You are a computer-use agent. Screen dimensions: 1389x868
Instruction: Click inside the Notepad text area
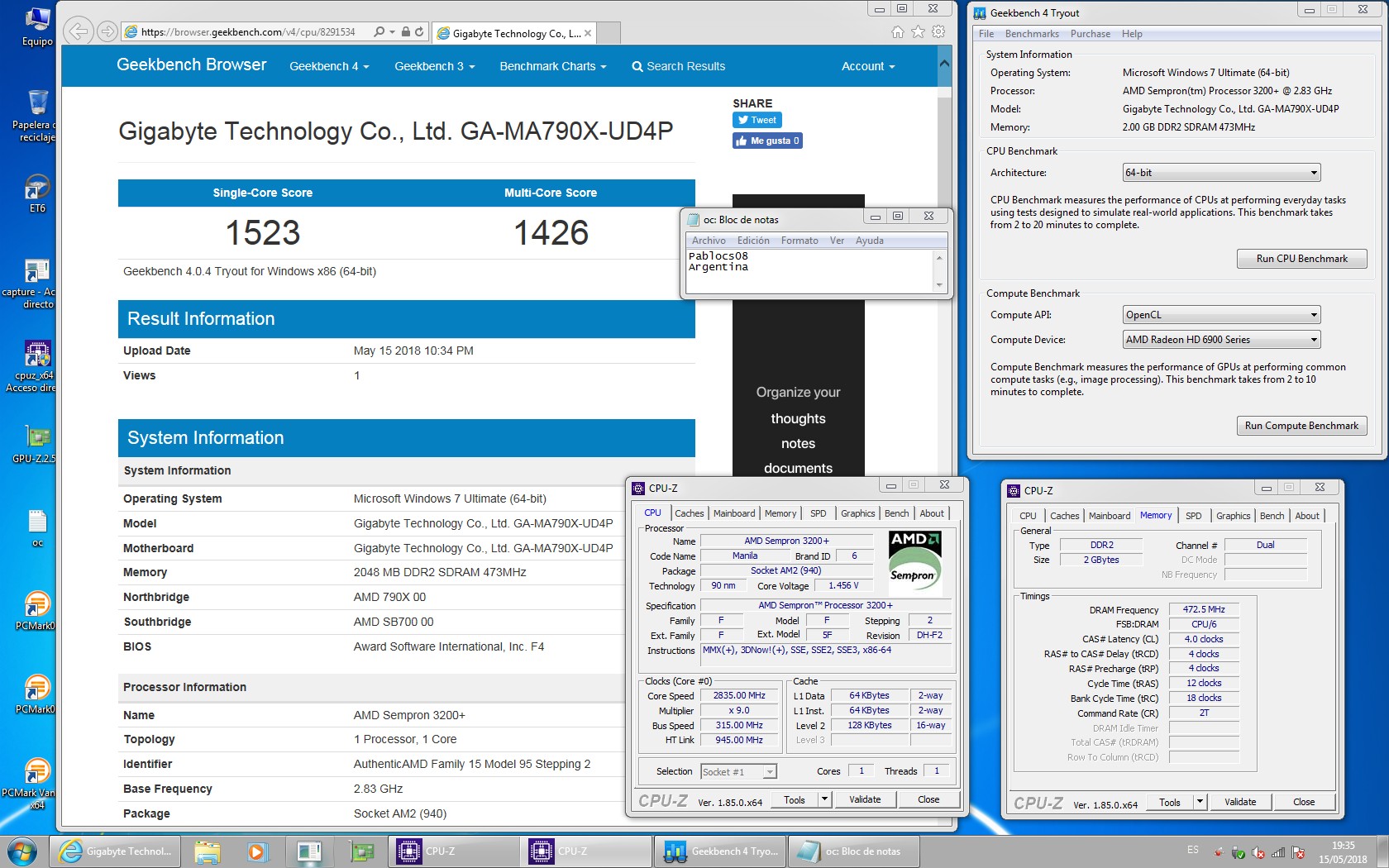pyautogui.click(x=809, y=270)
